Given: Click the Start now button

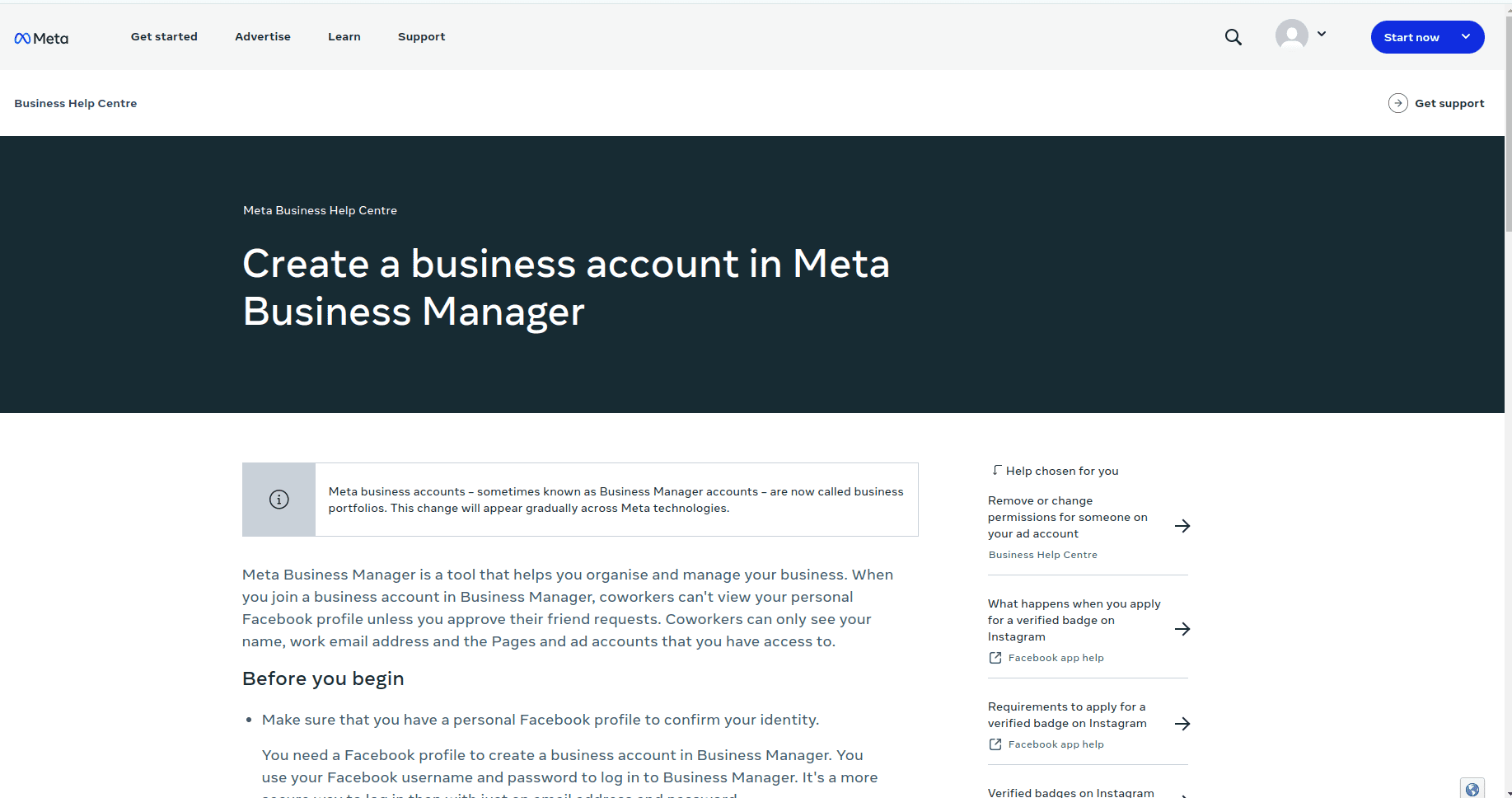Looking at the screenshot, I should [x=1411, y=37].
